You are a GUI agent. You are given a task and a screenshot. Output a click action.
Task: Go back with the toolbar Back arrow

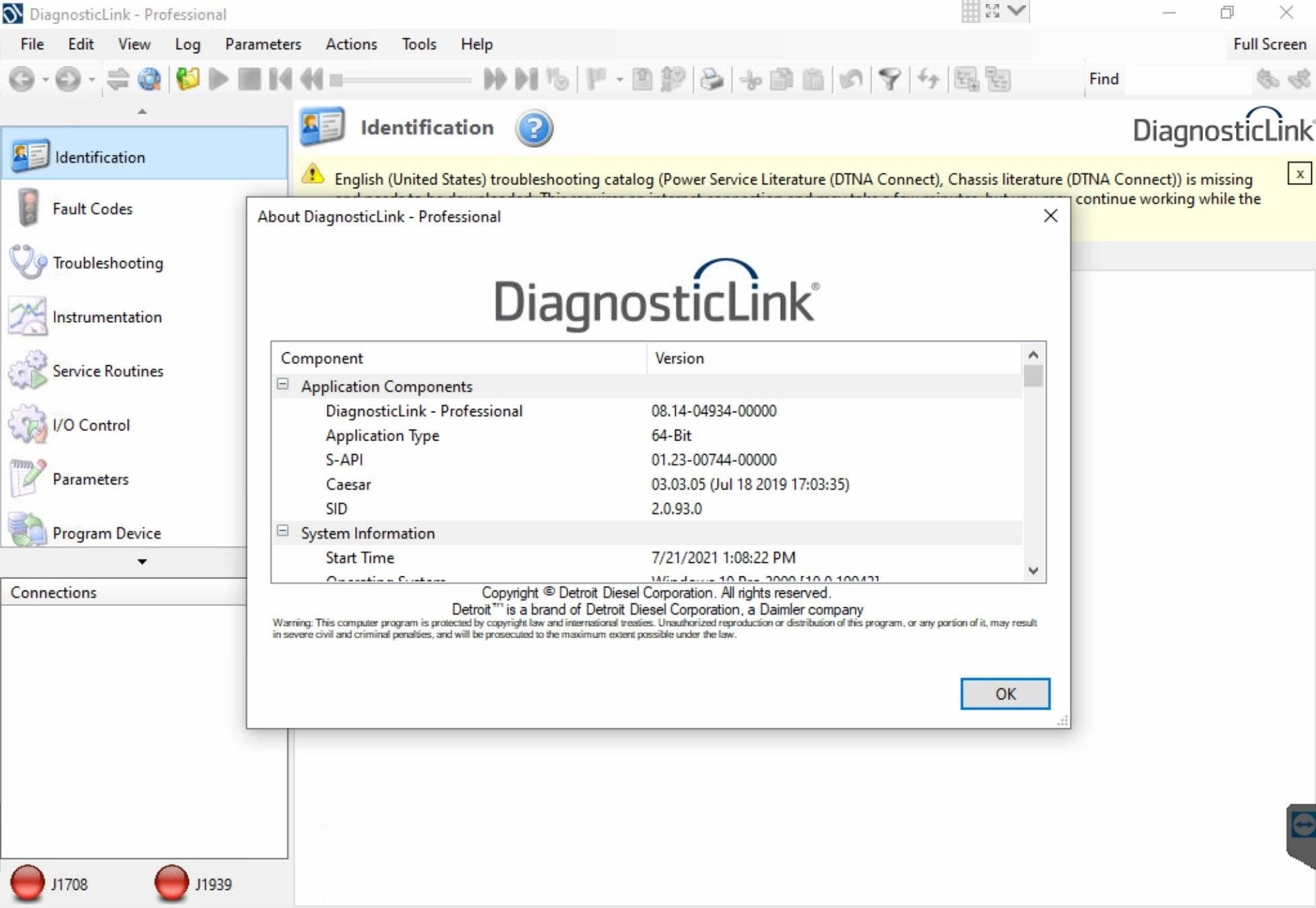(x=22, y=79)
